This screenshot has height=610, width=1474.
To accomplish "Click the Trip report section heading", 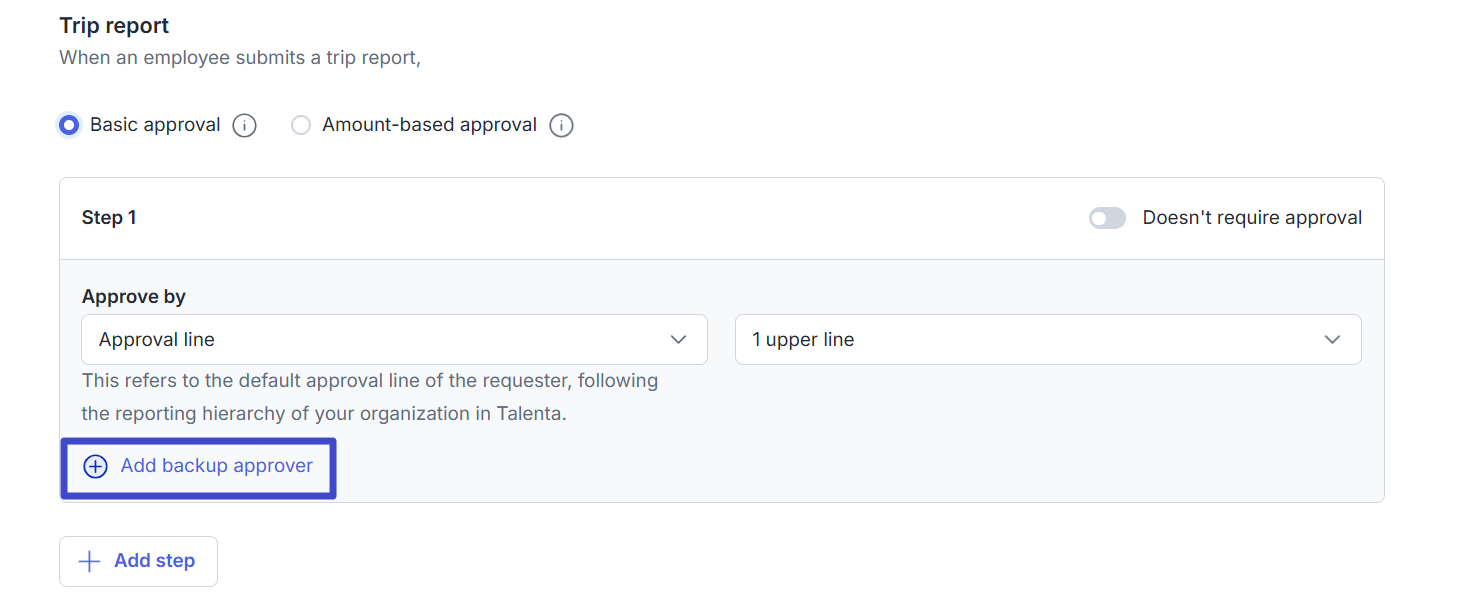I will (115, 26).
